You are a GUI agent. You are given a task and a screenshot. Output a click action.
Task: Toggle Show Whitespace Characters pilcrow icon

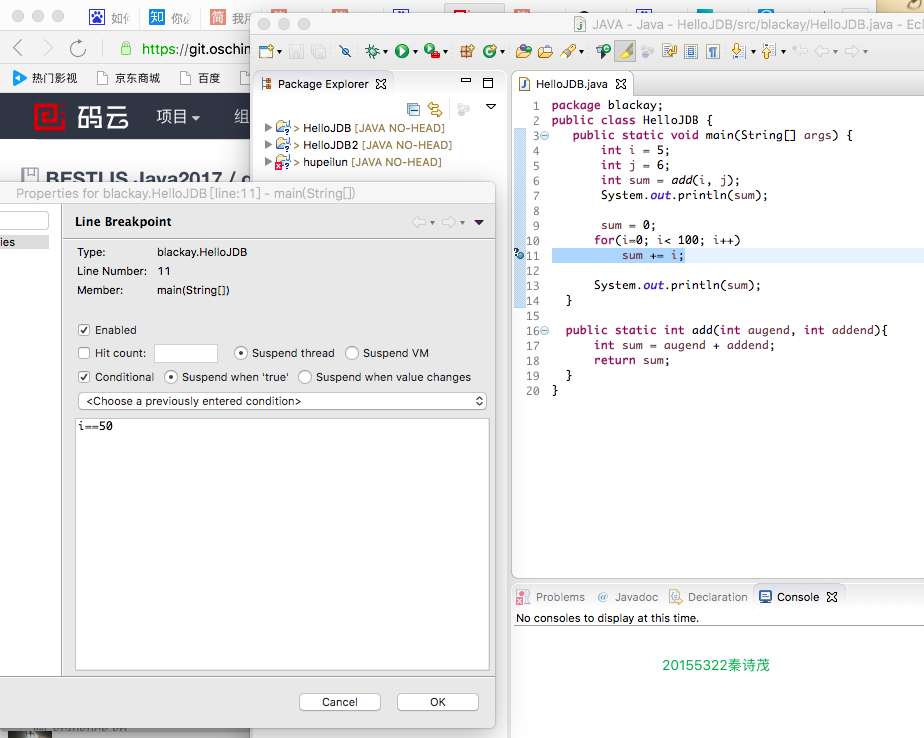[712, 51]
